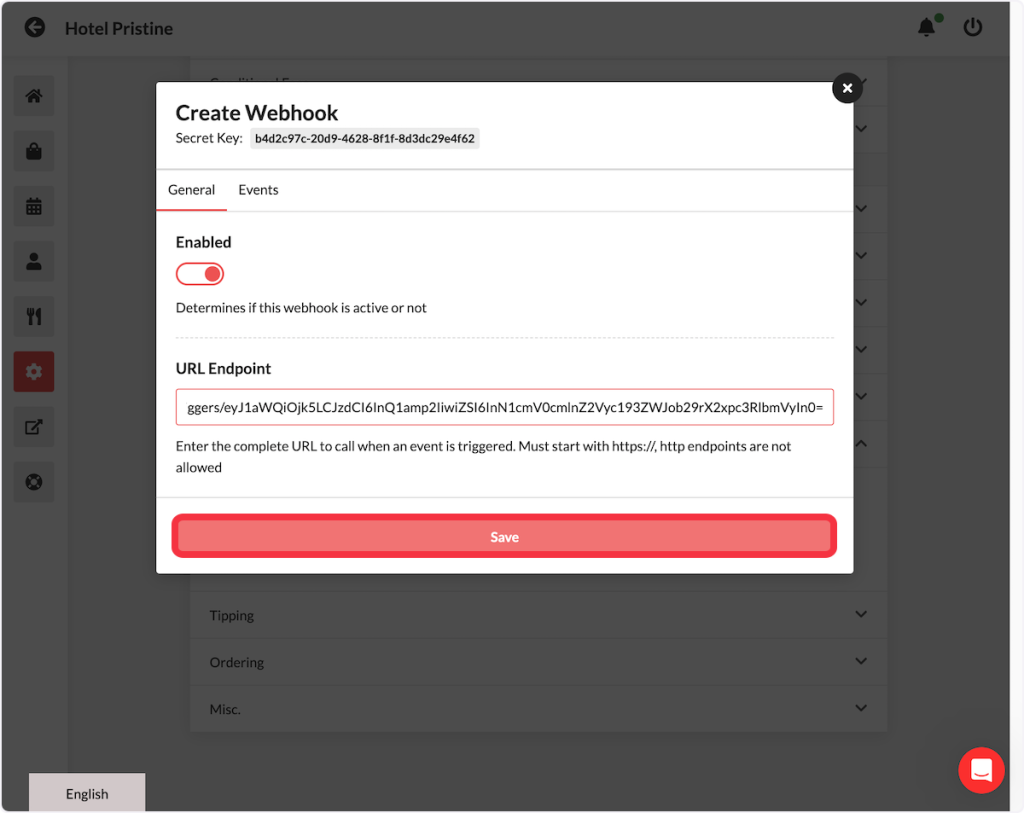
Task: Expand the Misc. section
Action: 538,709
